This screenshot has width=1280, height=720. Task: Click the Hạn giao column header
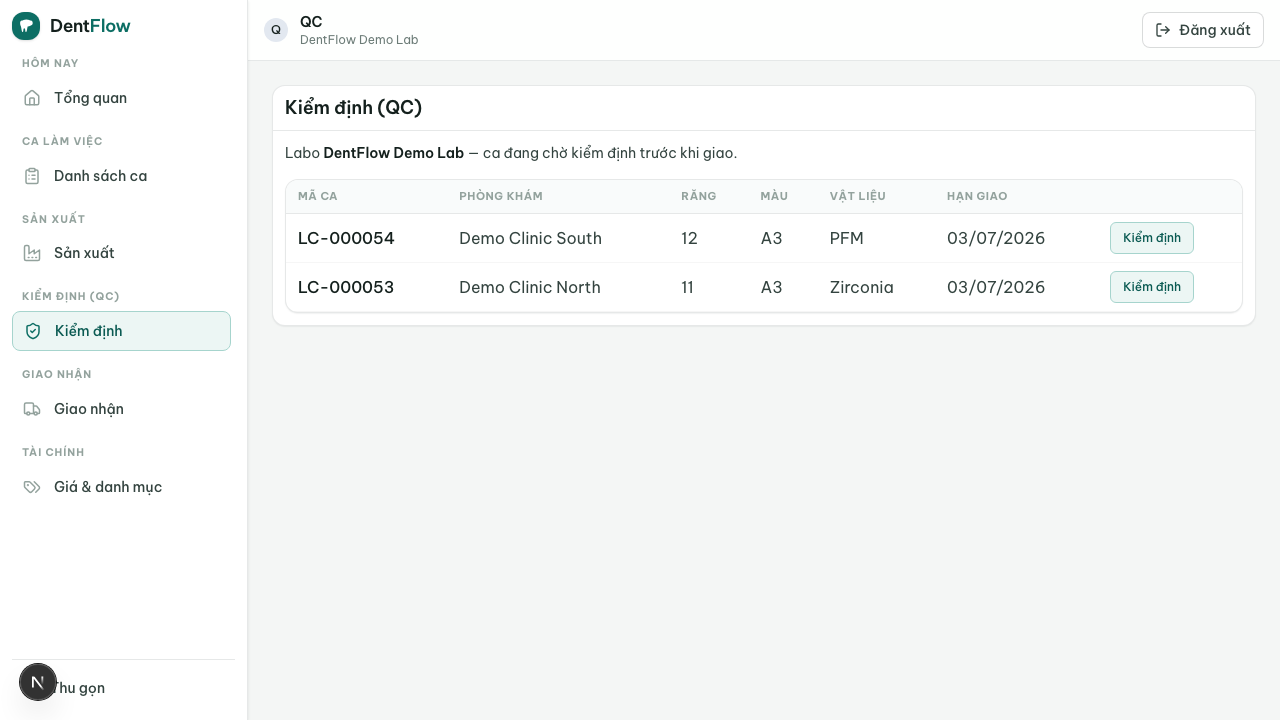click(977, 196)
